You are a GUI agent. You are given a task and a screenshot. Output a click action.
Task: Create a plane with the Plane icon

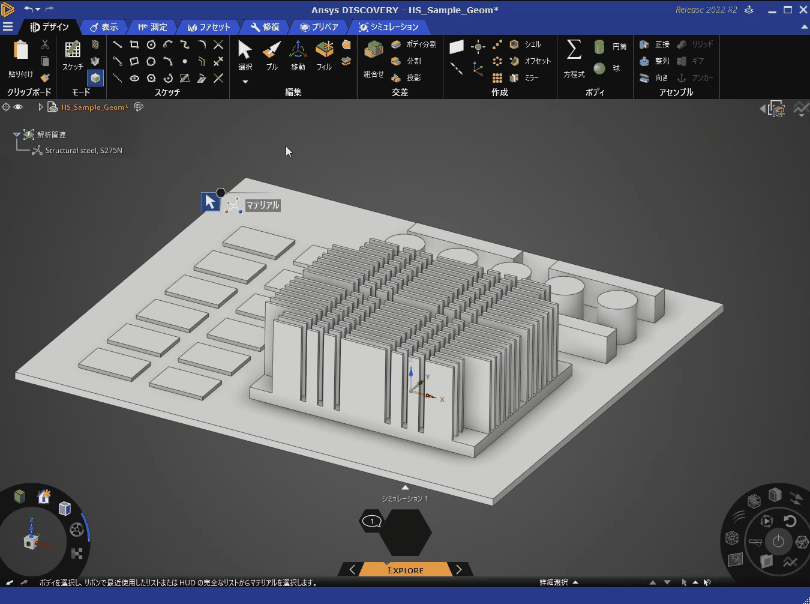click(x=456, y=47)
